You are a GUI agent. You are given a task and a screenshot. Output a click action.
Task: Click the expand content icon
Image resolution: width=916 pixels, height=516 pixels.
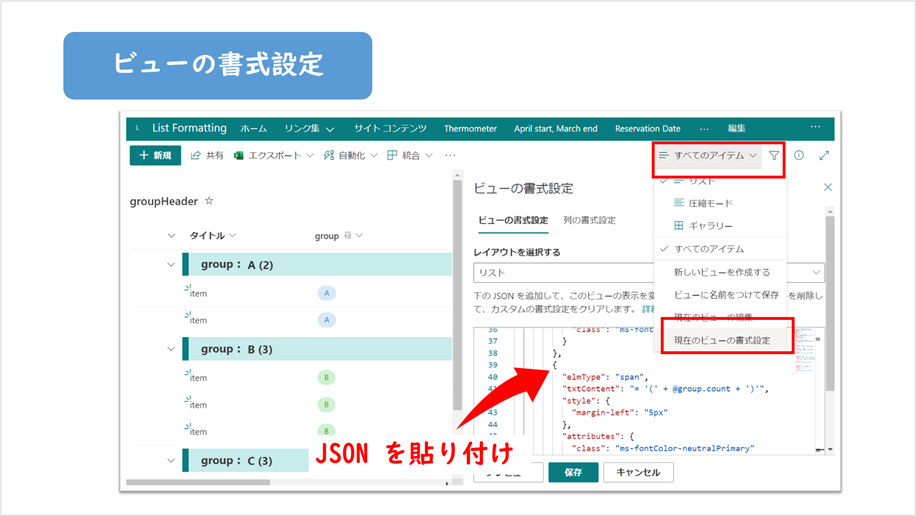[x=824, y=155]
